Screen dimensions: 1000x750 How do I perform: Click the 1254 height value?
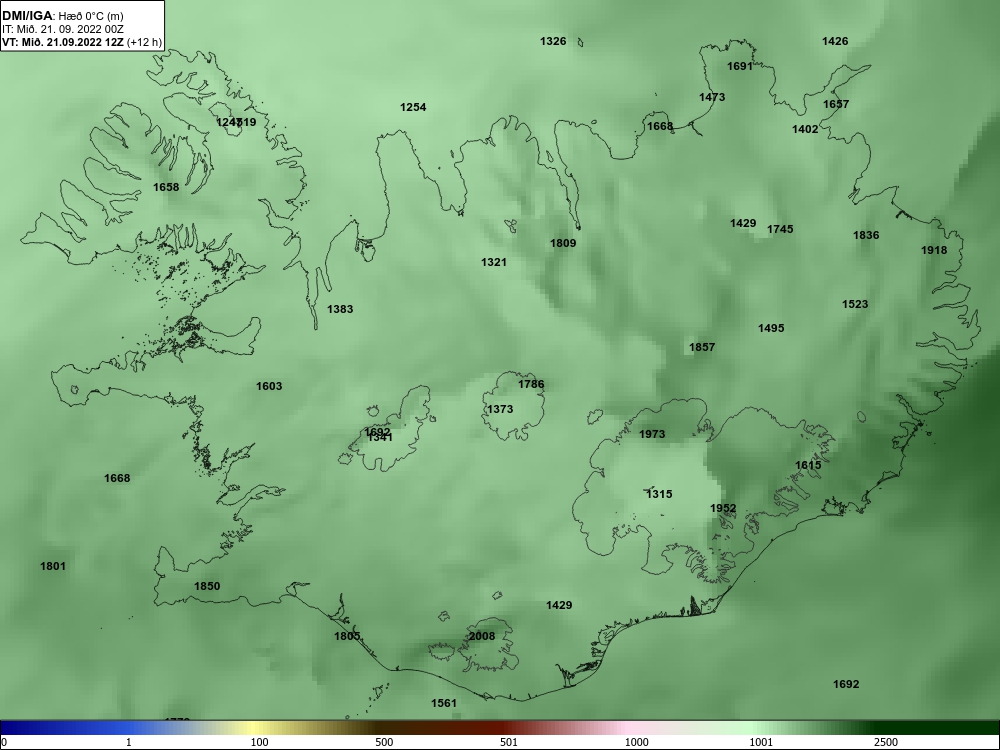[413, 107]
